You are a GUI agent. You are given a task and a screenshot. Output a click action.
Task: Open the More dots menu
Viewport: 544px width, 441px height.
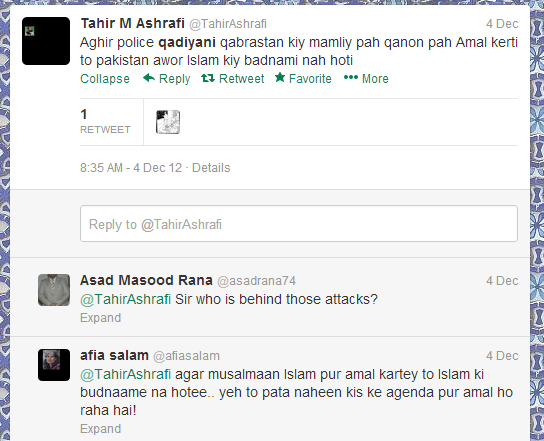pyautogui.click(x=351, y=78)
